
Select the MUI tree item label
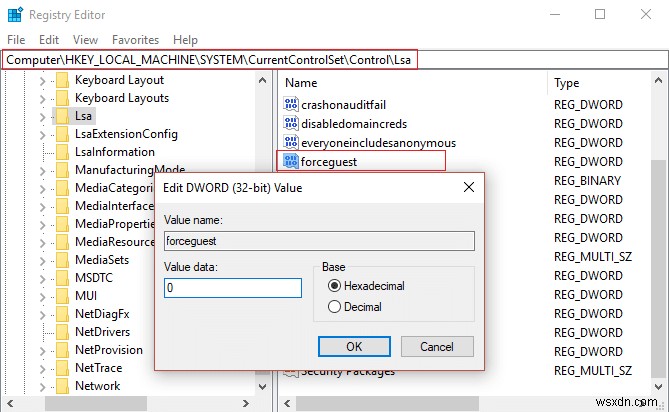coord(86,296)
